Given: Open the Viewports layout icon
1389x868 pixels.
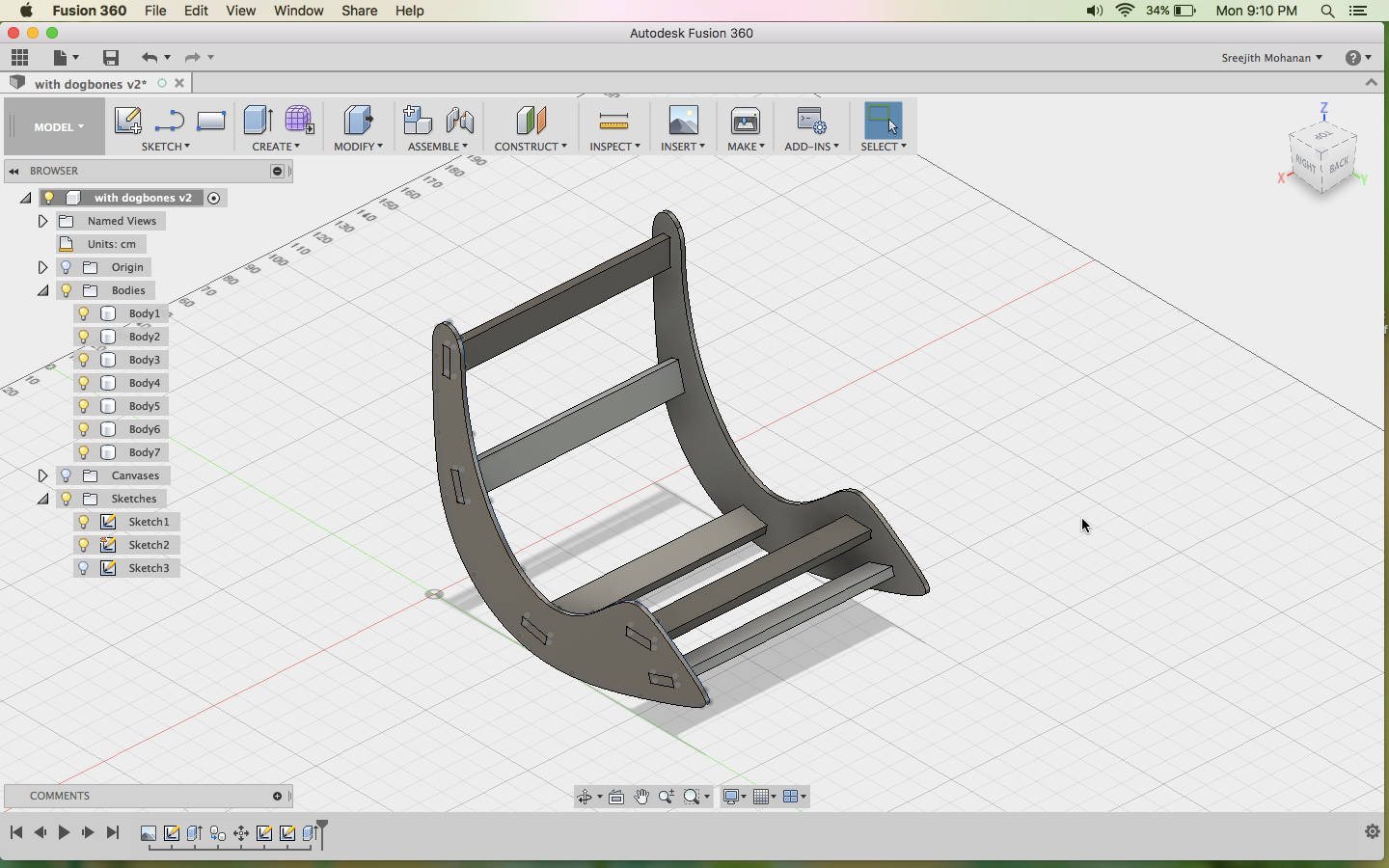Looking at the screenshot, I should click(x=791, y=797).
